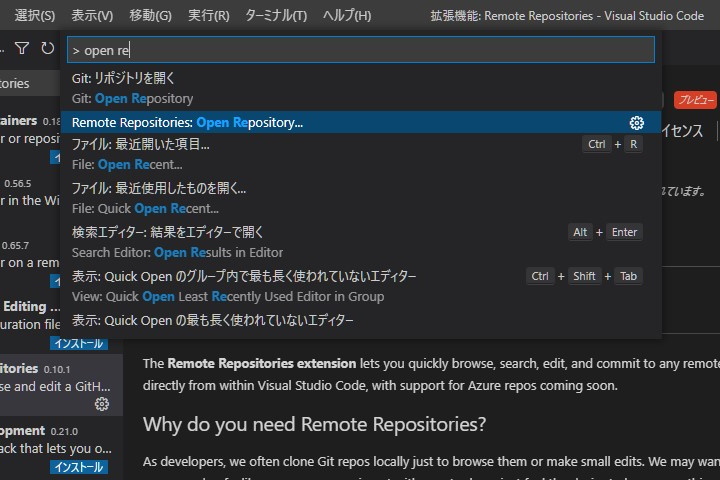Select extension item version 0.56.5
The width and height of the screenshot is (720, 480).
(30, 200)
